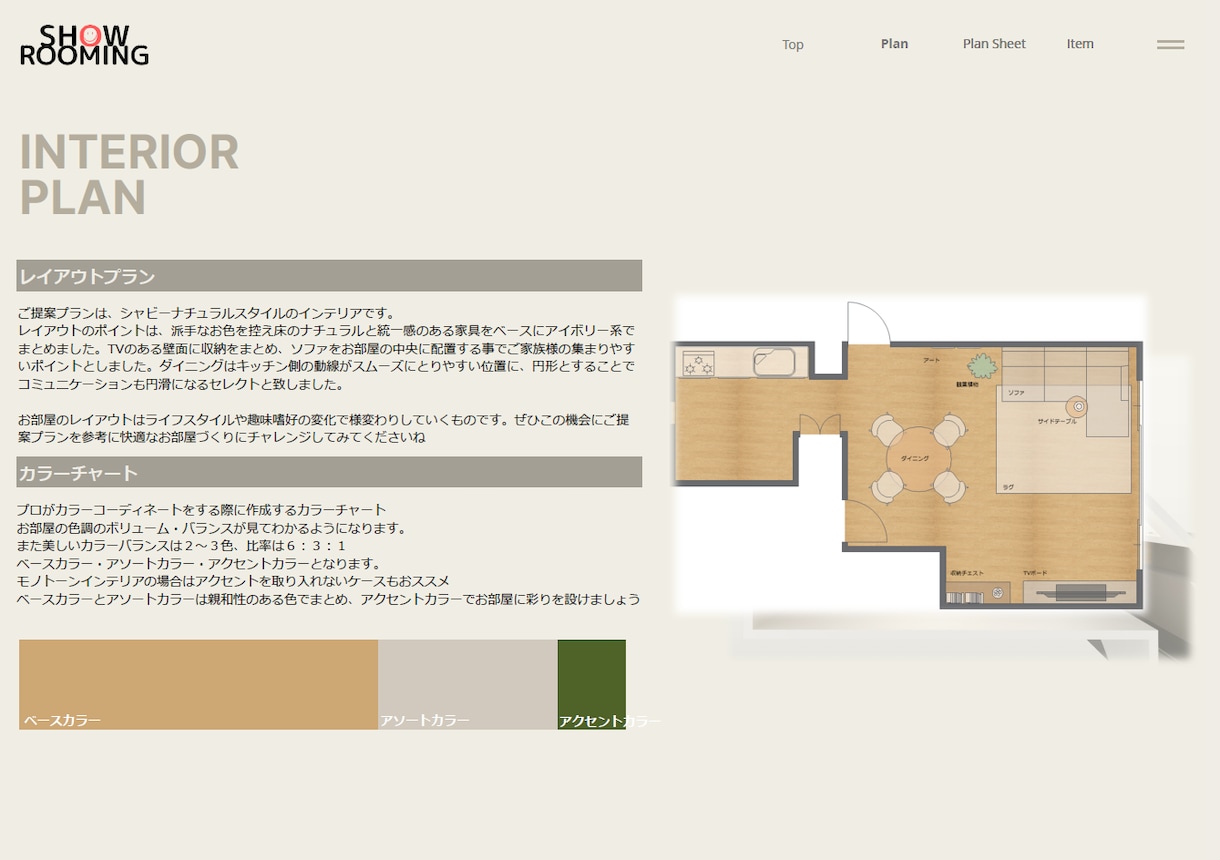Select the kitchen sink in the floor plan
This screenshot has height=860, width=1220.
tap(773, 362)
